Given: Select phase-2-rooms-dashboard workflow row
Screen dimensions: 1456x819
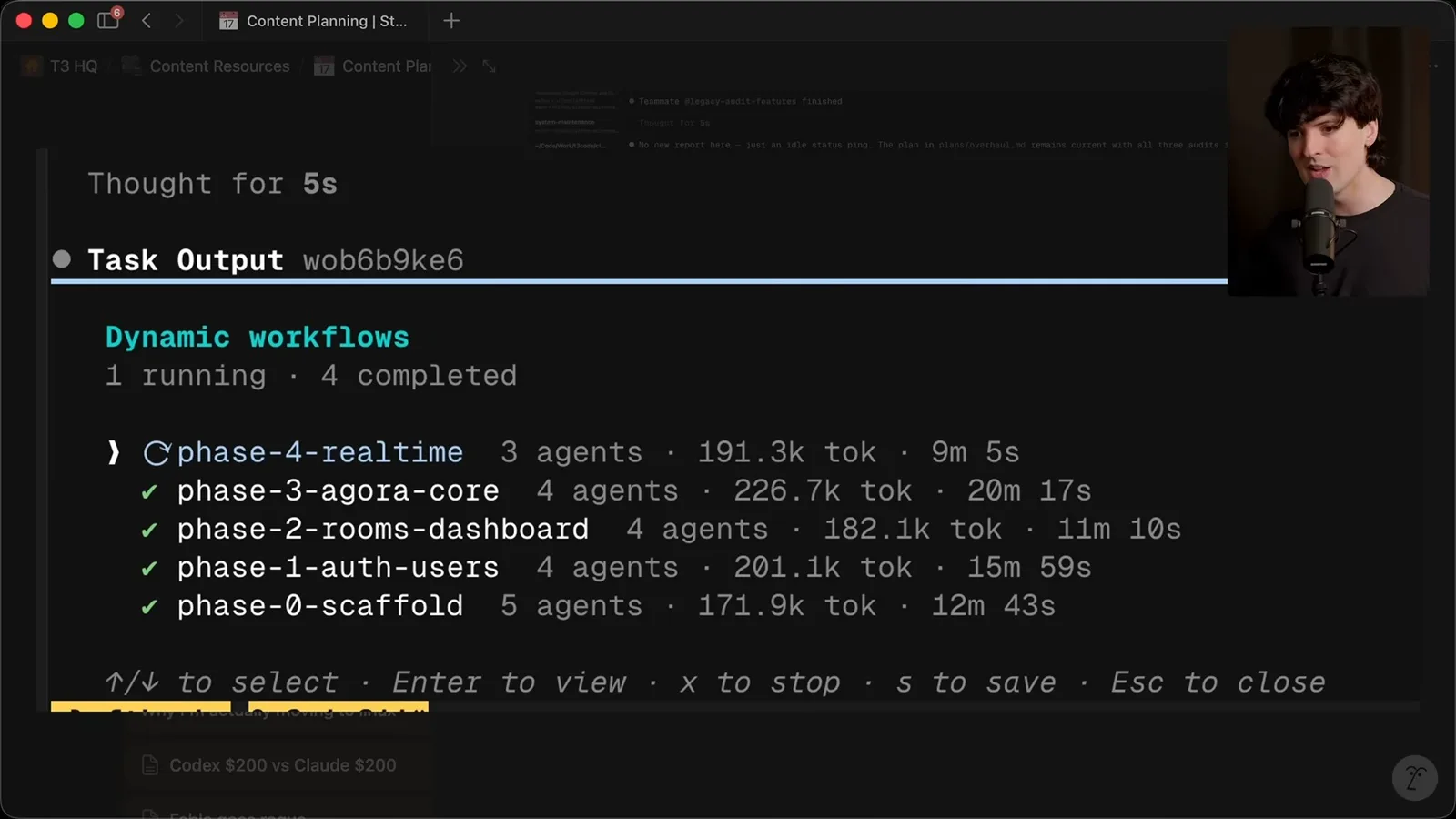Looking at the screenshot, I should (661, 529).
